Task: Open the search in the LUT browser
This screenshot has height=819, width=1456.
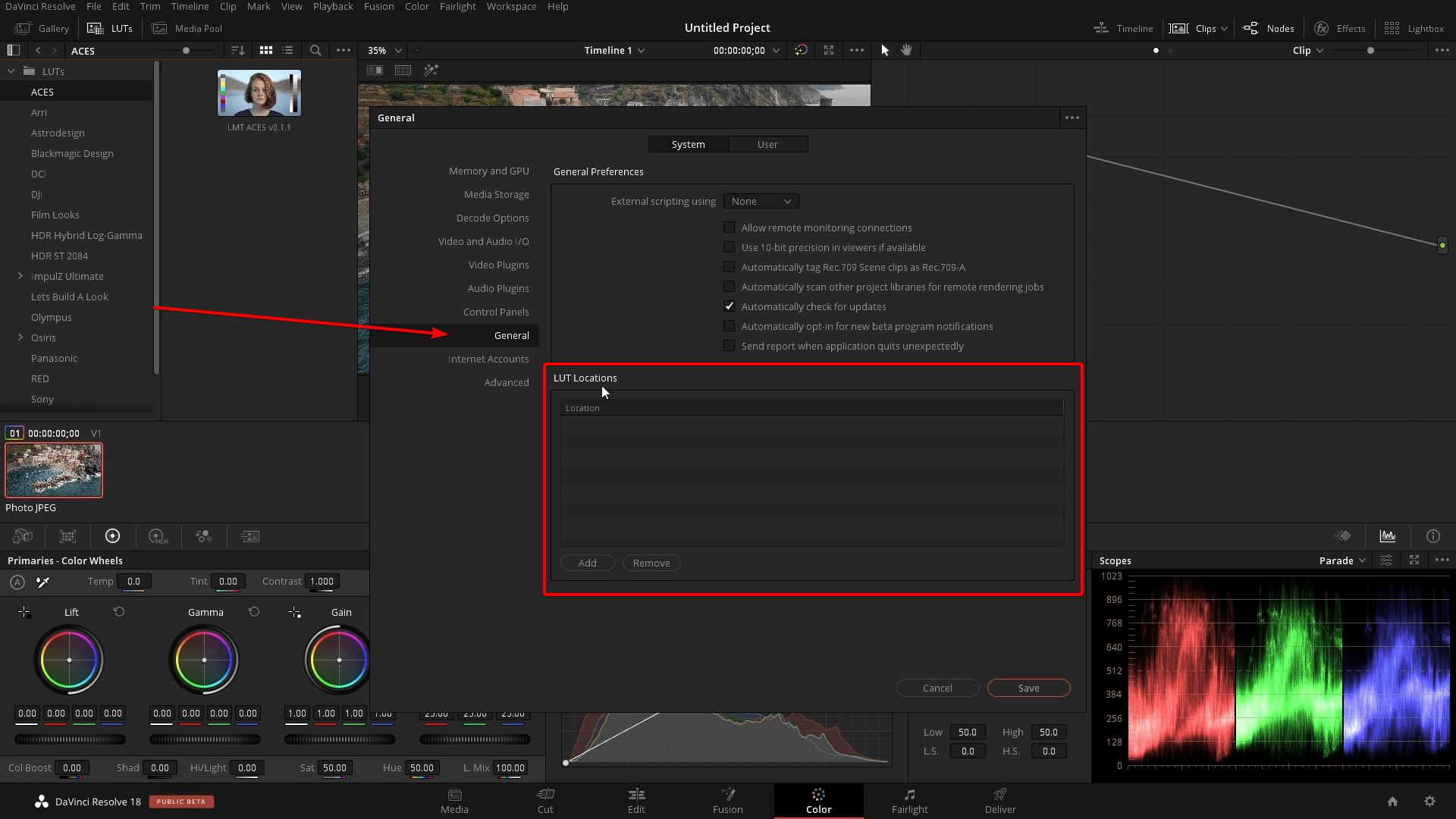Action: 315,50
